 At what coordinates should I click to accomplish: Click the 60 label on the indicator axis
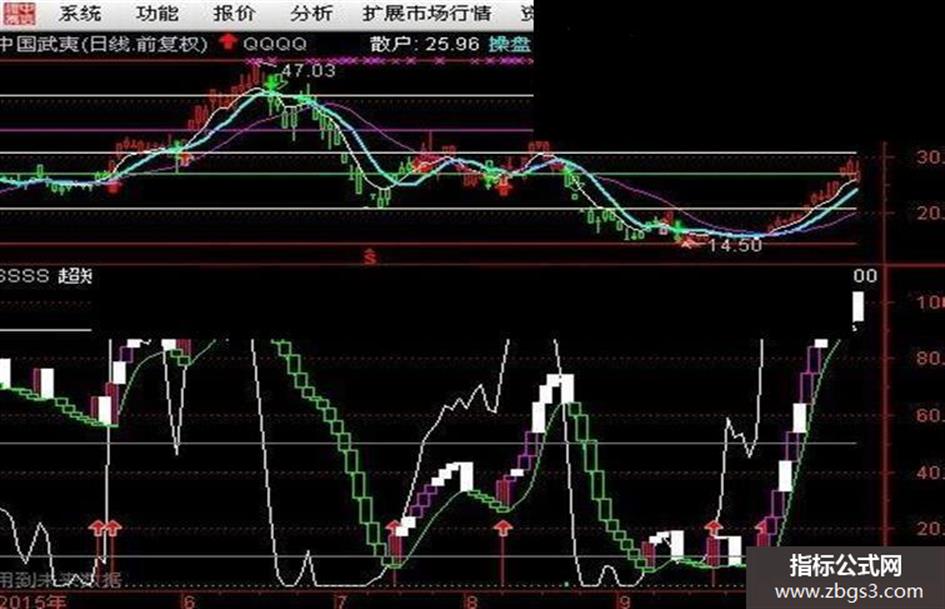[930, 415]
